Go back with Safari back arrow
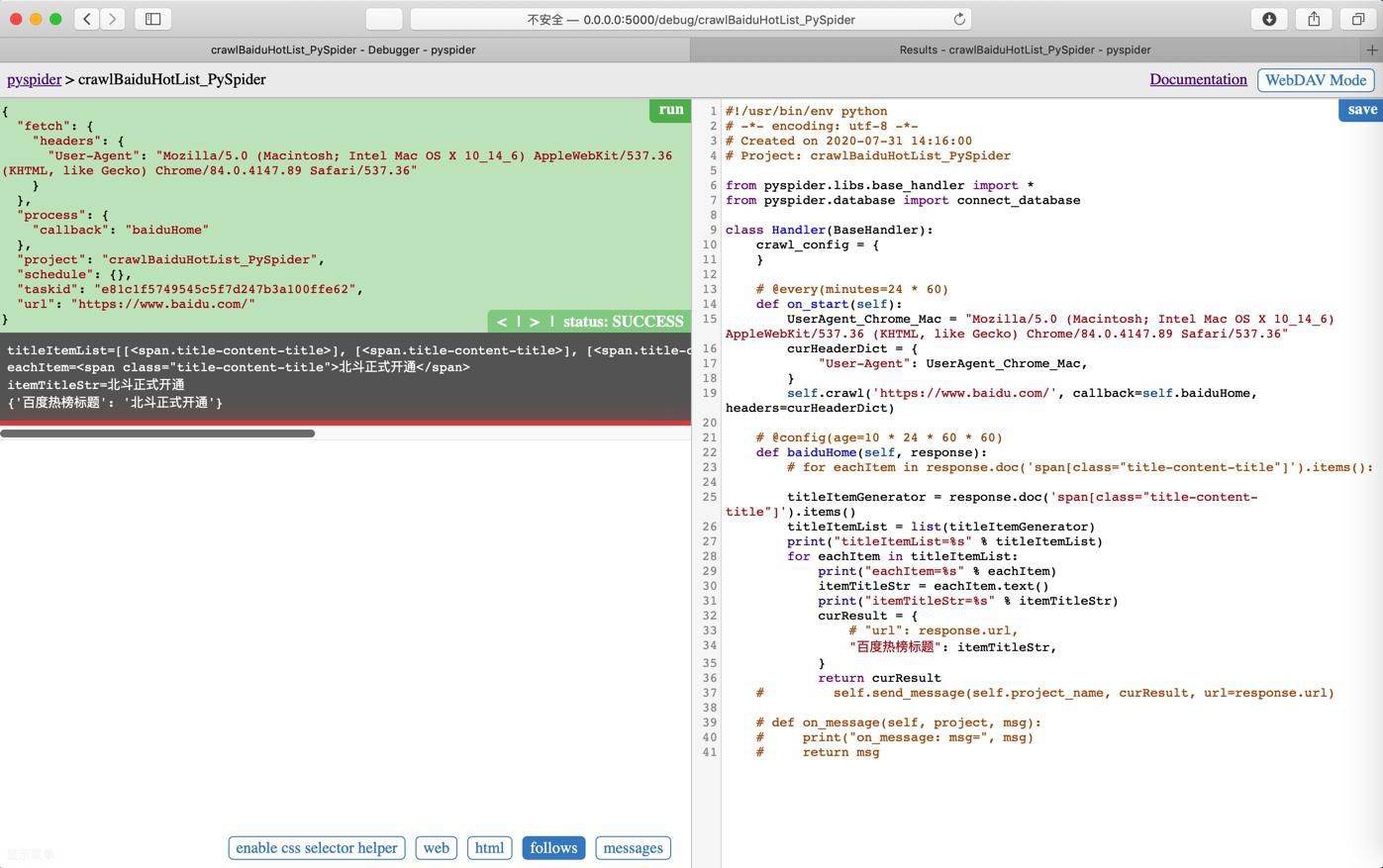Image resolution: width=1383 pixels, height=868 pixels. click(x=87, y=19)
